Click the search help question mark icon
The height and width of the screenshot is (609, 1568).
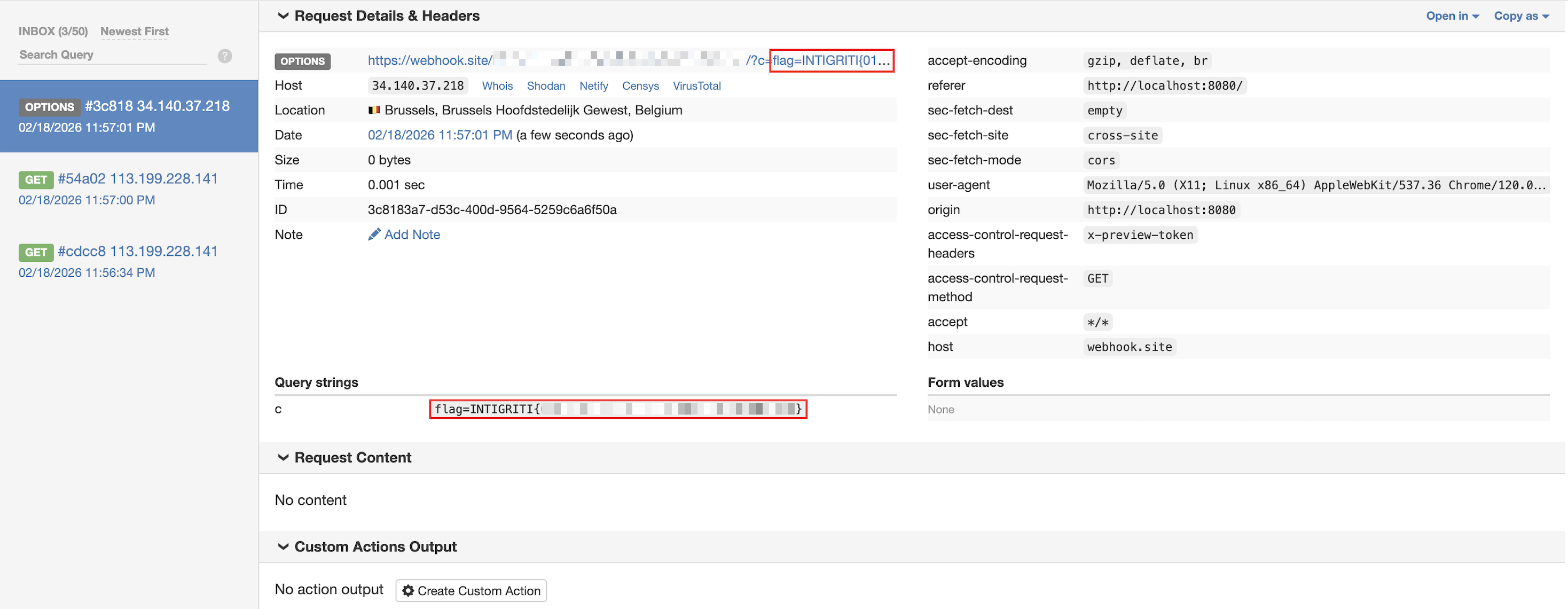[225, 56]
